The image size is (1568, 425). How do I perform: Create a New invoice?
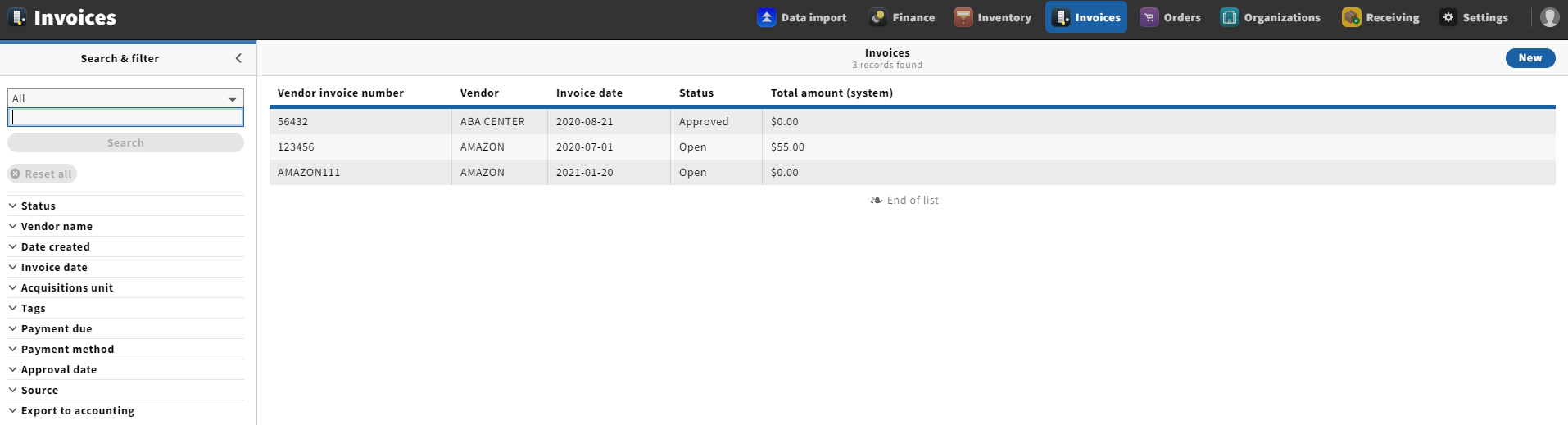(1529, 58)
